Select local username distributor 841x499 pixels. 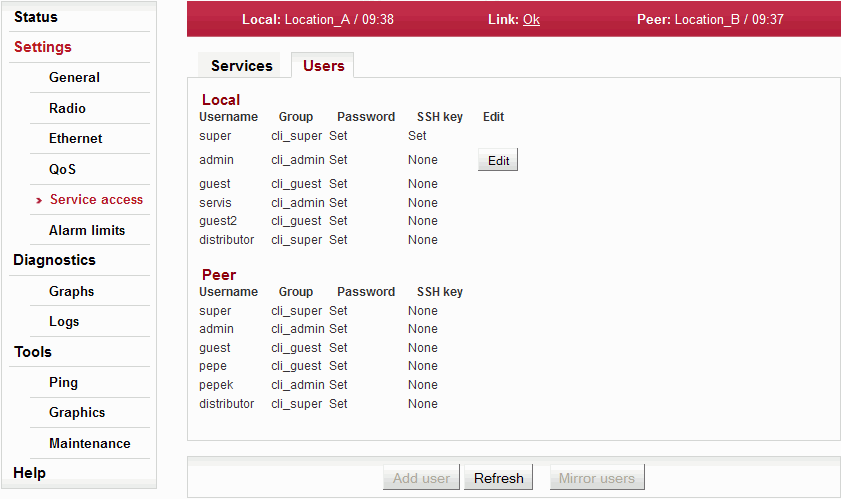(226, 240)
